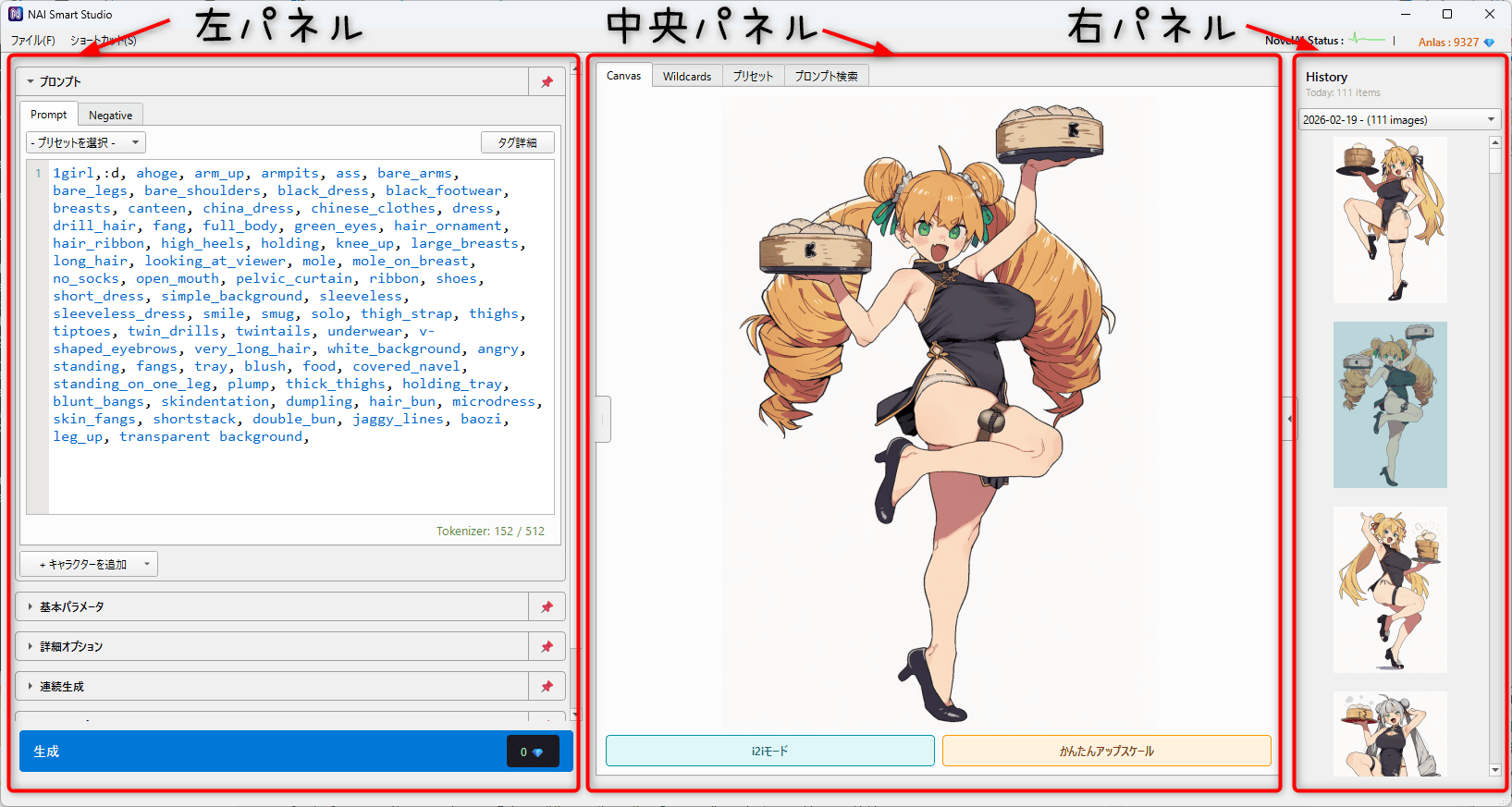Viewport: 1512px width, 807px height.
Task: Click the NAI Smart Studio app icon
Action: 15,14
